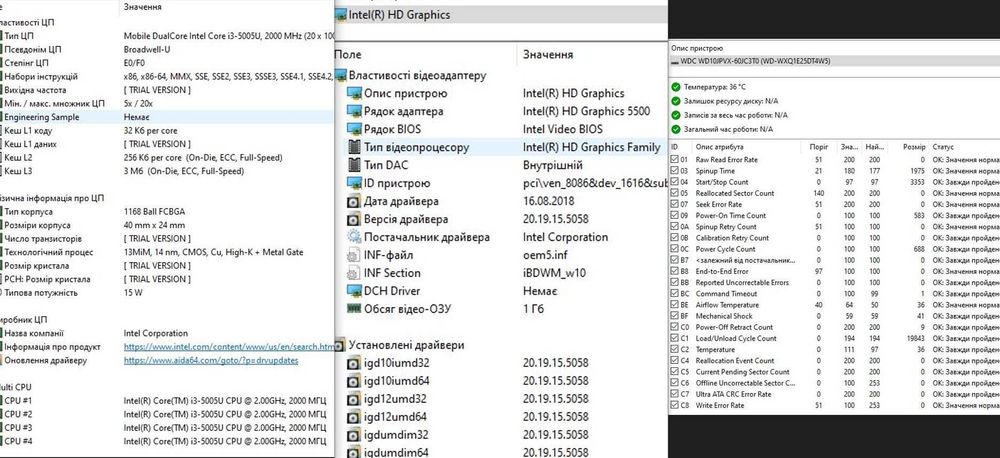Click the green check icon beside 'Записів за весь час роботи'

point(675,115)
